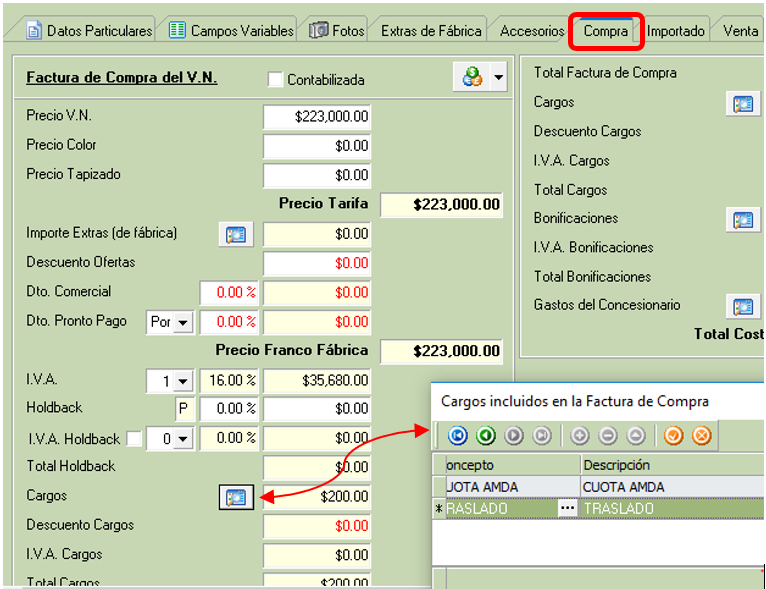Open the I.V.A. rate code dropdown
Screen dimensions: 766x589
[x=182, y=381]
